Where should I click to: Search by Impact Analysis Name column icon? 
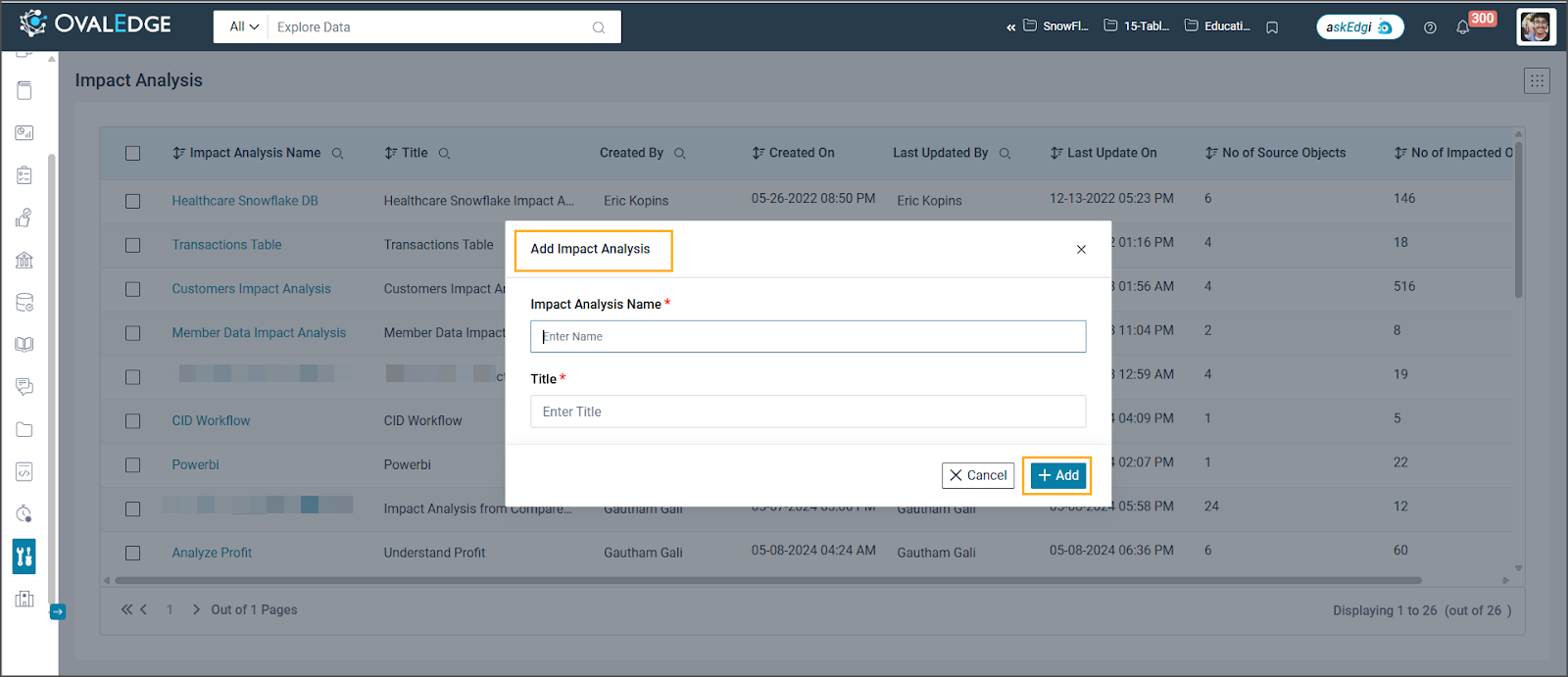click(x=338, y=154)
